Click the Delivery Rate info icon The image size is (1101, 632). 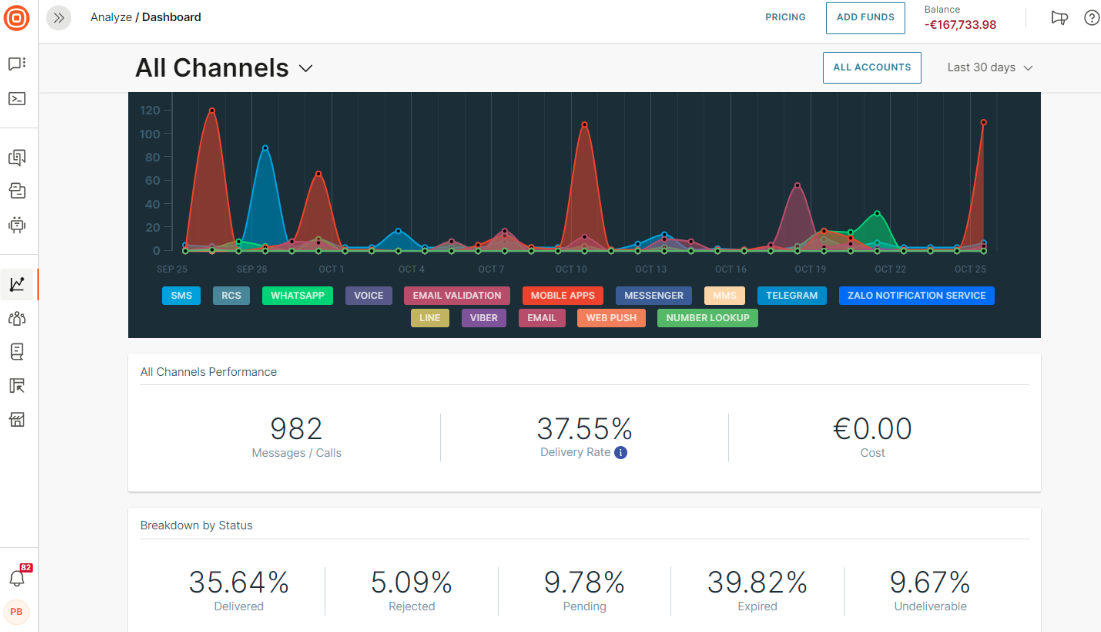621,453
